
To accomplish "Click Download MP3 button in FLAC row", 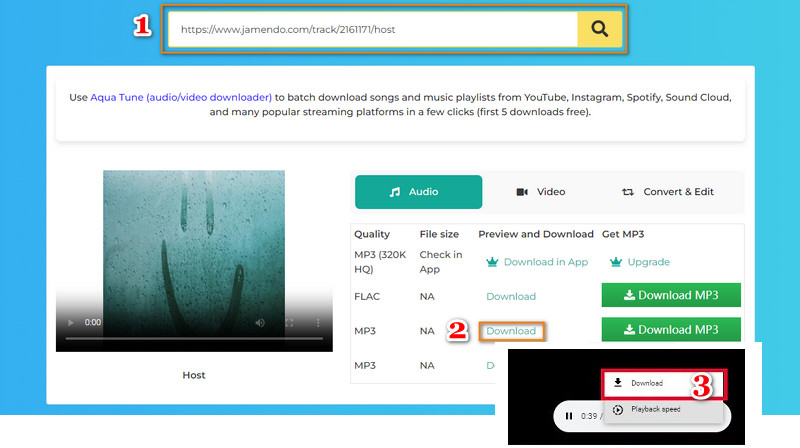I will 671,295.
